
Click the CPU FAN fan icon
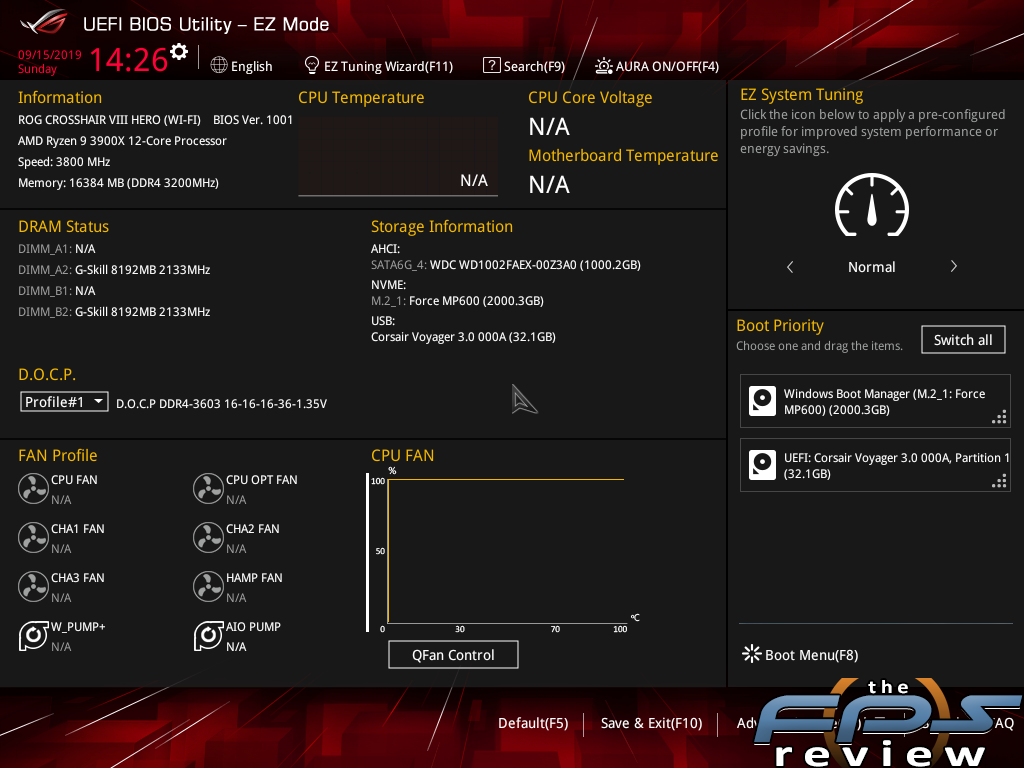coord(33,488)
